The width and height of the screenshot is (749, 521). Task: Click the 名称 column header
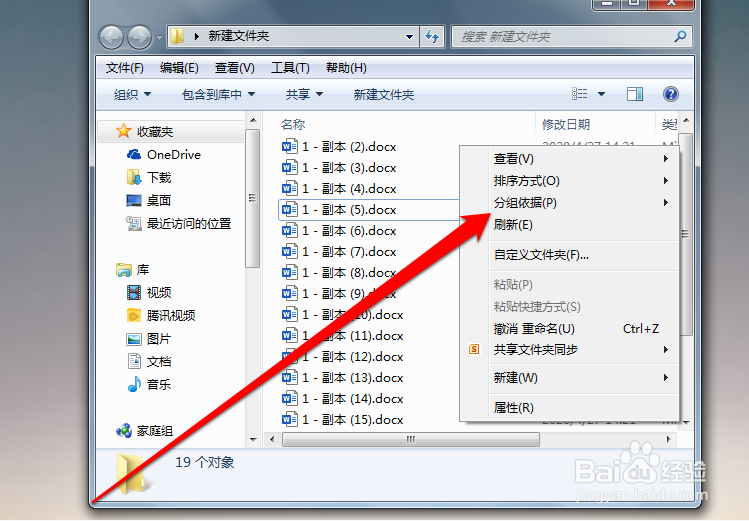pos(293,125)
